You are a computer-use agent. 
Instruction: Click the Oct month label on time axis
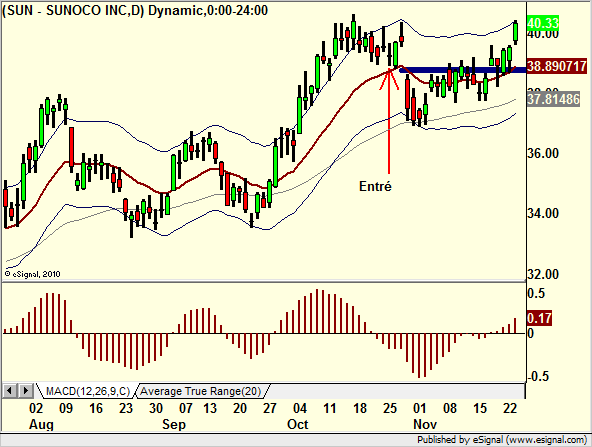(298, 424)
